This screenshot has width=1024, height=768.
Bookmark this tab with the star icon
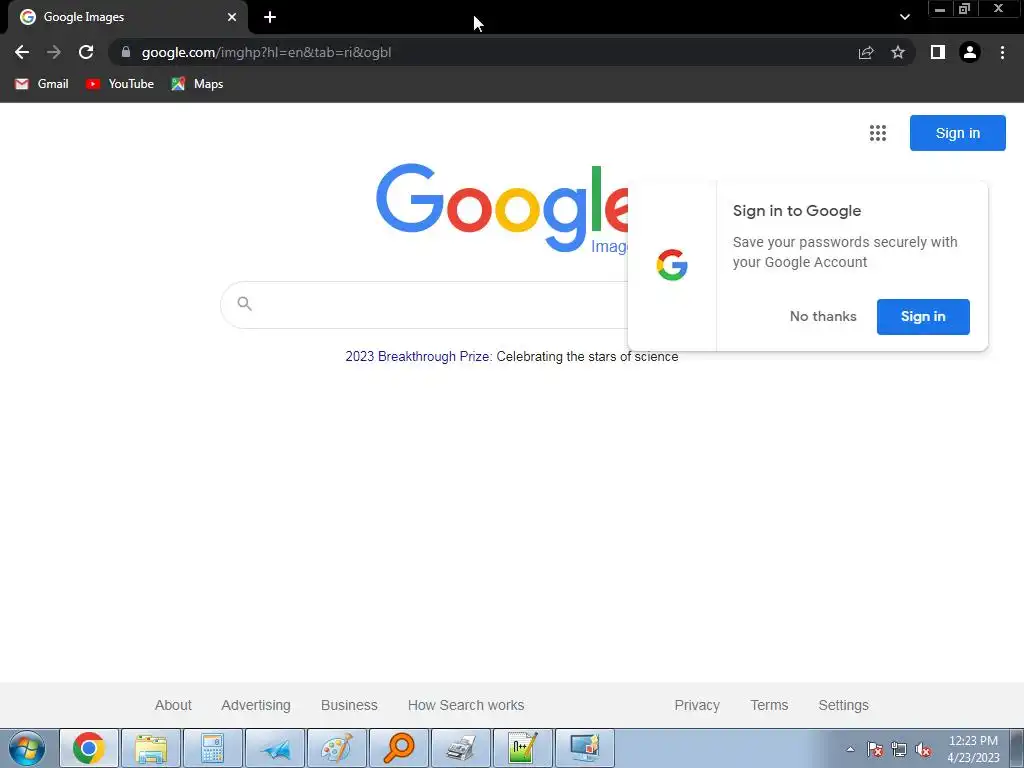click(898, 52)
